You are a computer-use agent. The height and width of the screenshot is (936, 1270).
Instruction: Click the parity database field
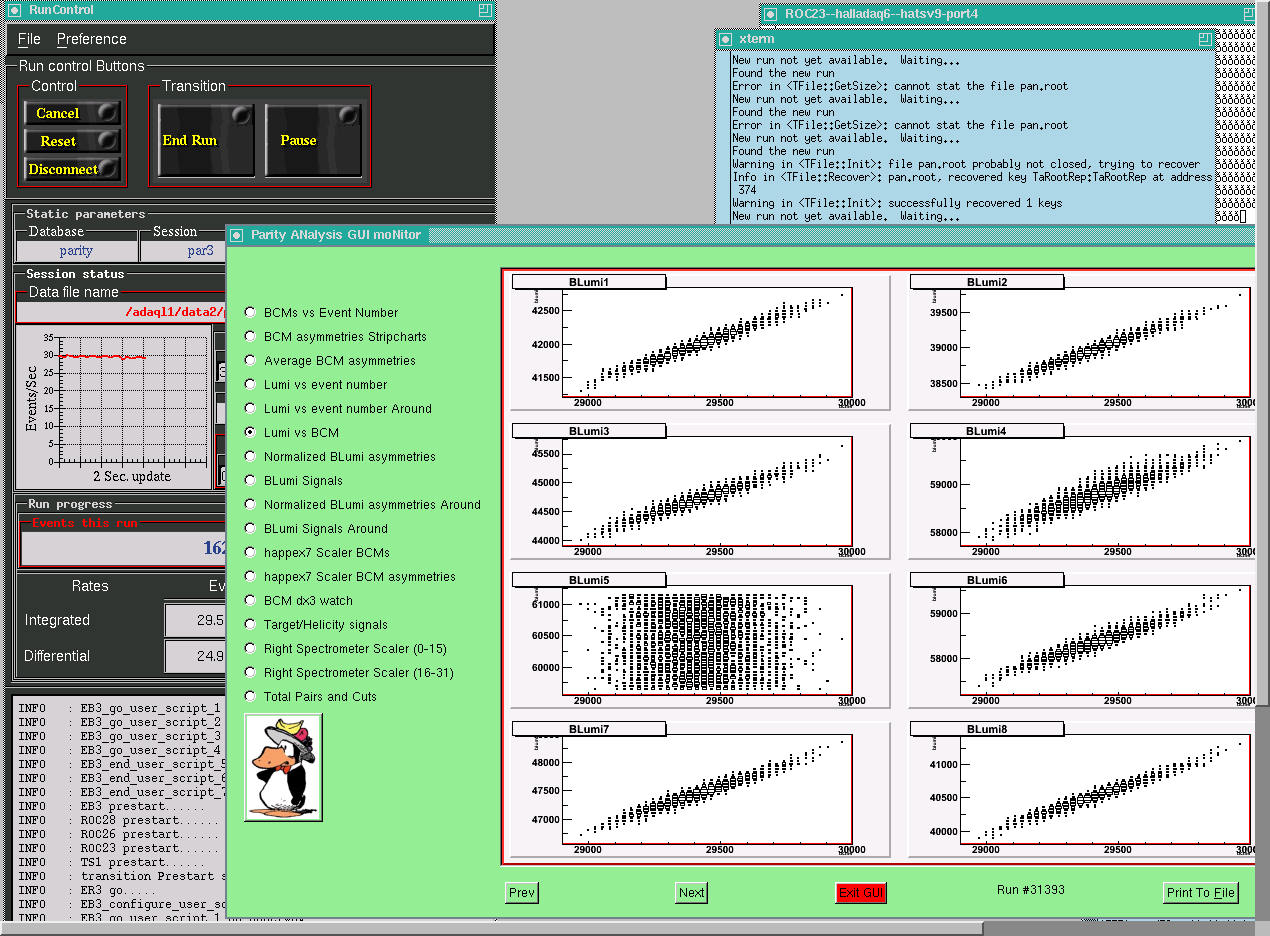click(x=77, y=251)
